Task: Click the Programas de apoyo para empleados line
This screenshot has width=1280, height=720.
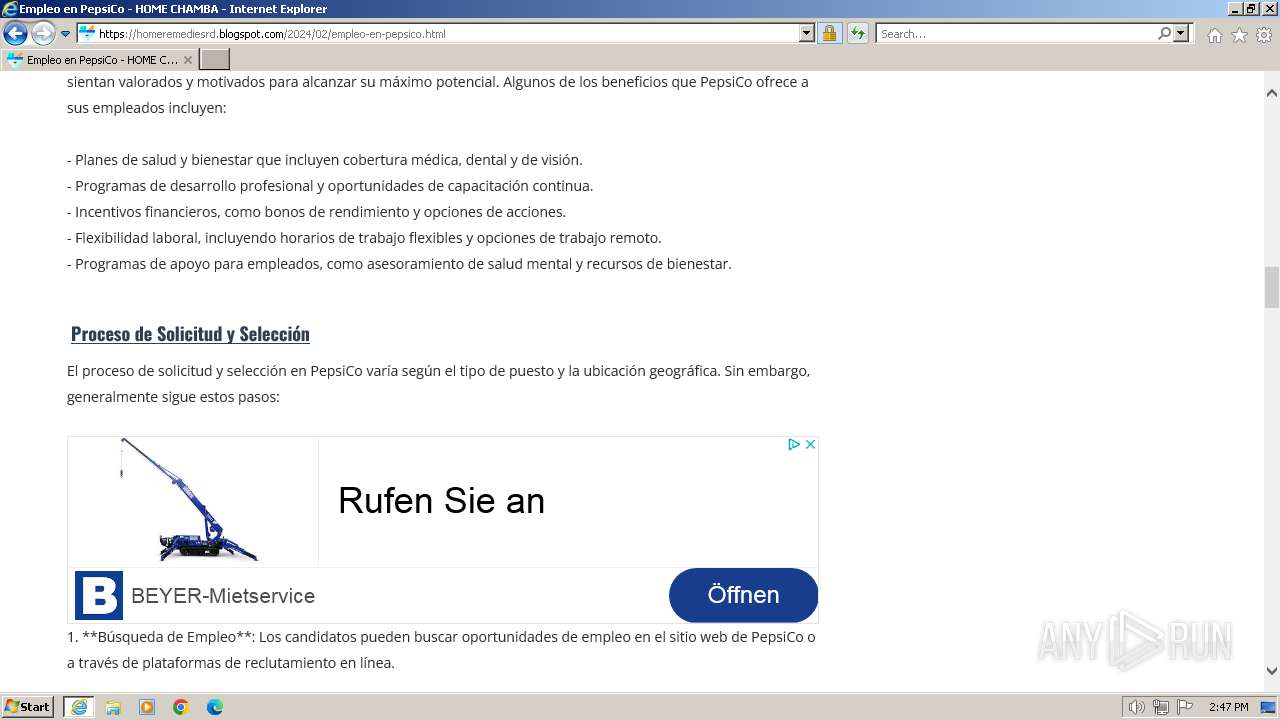Action: click(399, 264)
